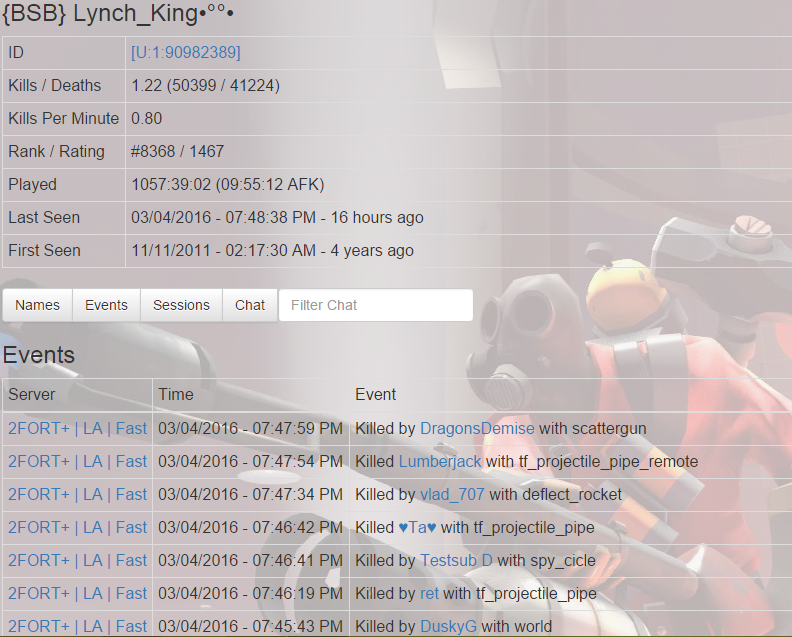This screenshot has height=637, width=792.
Task: Open player DragonsDemise profile link
Action: [x=477, y=428]
